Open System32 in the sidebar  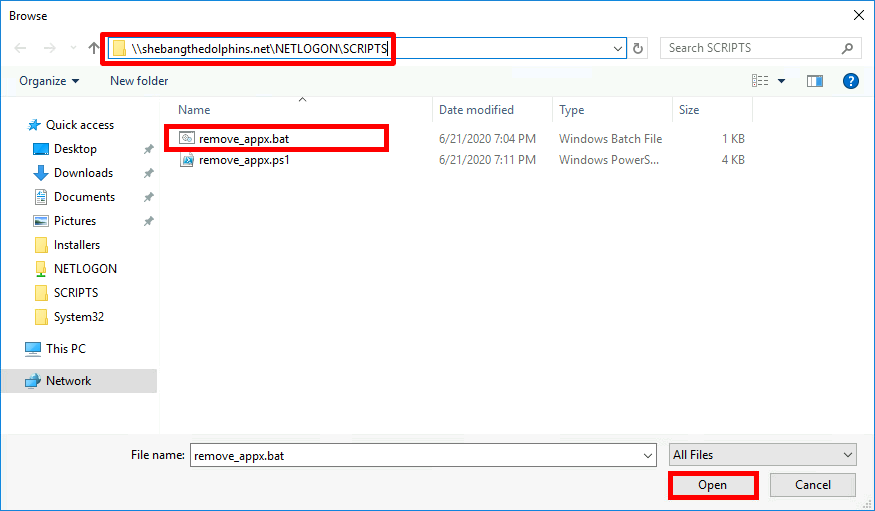point(79,317)
